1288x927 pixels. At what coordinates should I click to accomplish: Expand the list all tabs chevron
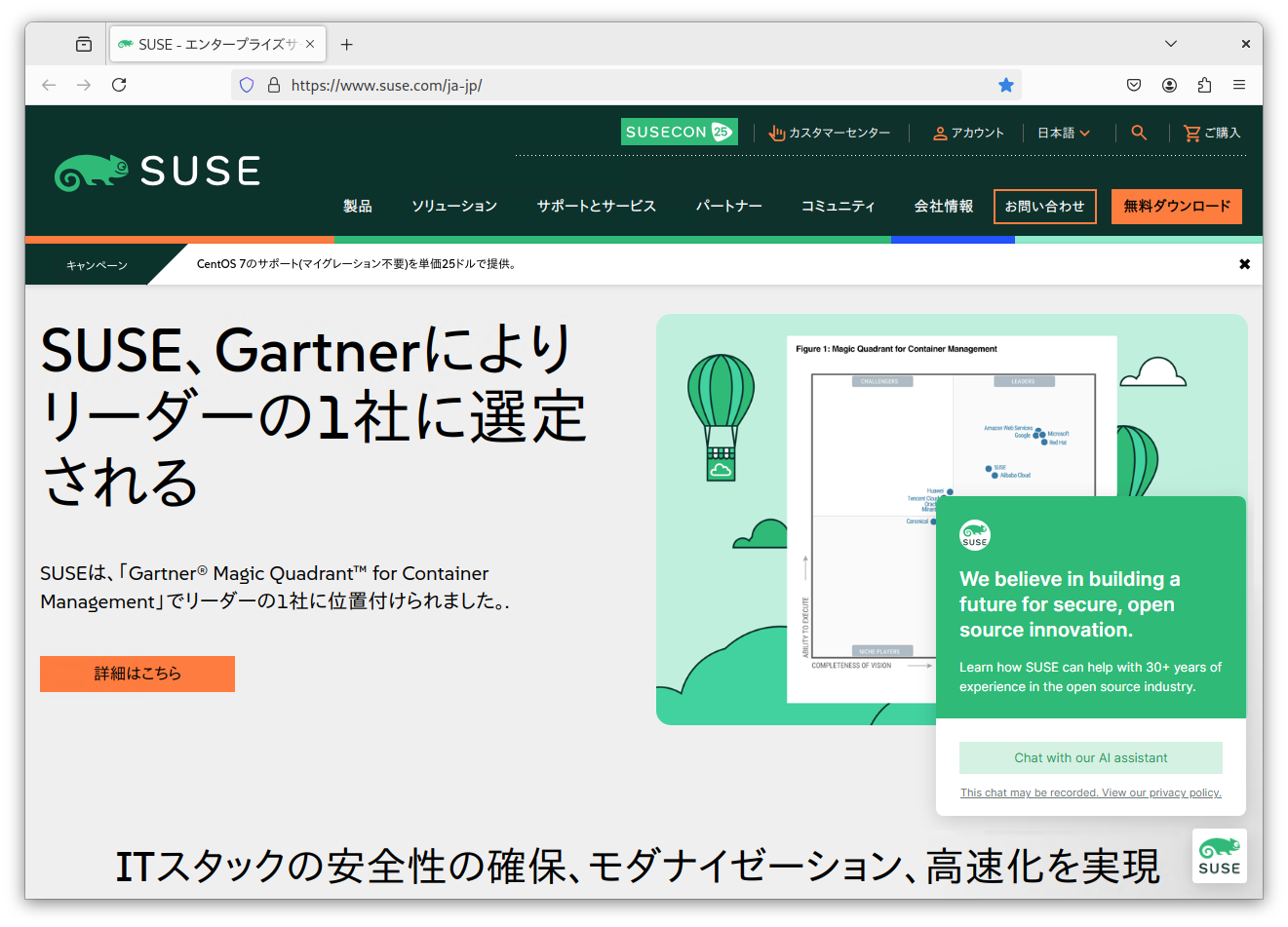tap(1171, 44)
